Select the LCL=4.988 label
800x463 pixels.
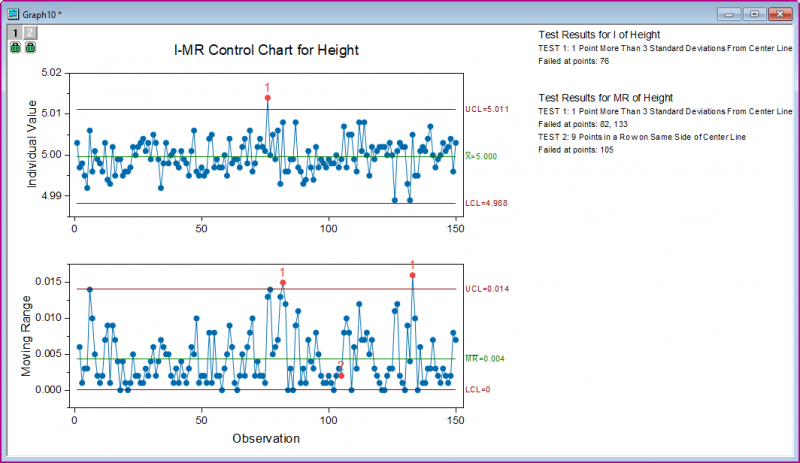pyautogui.click(x=487, y=203)
